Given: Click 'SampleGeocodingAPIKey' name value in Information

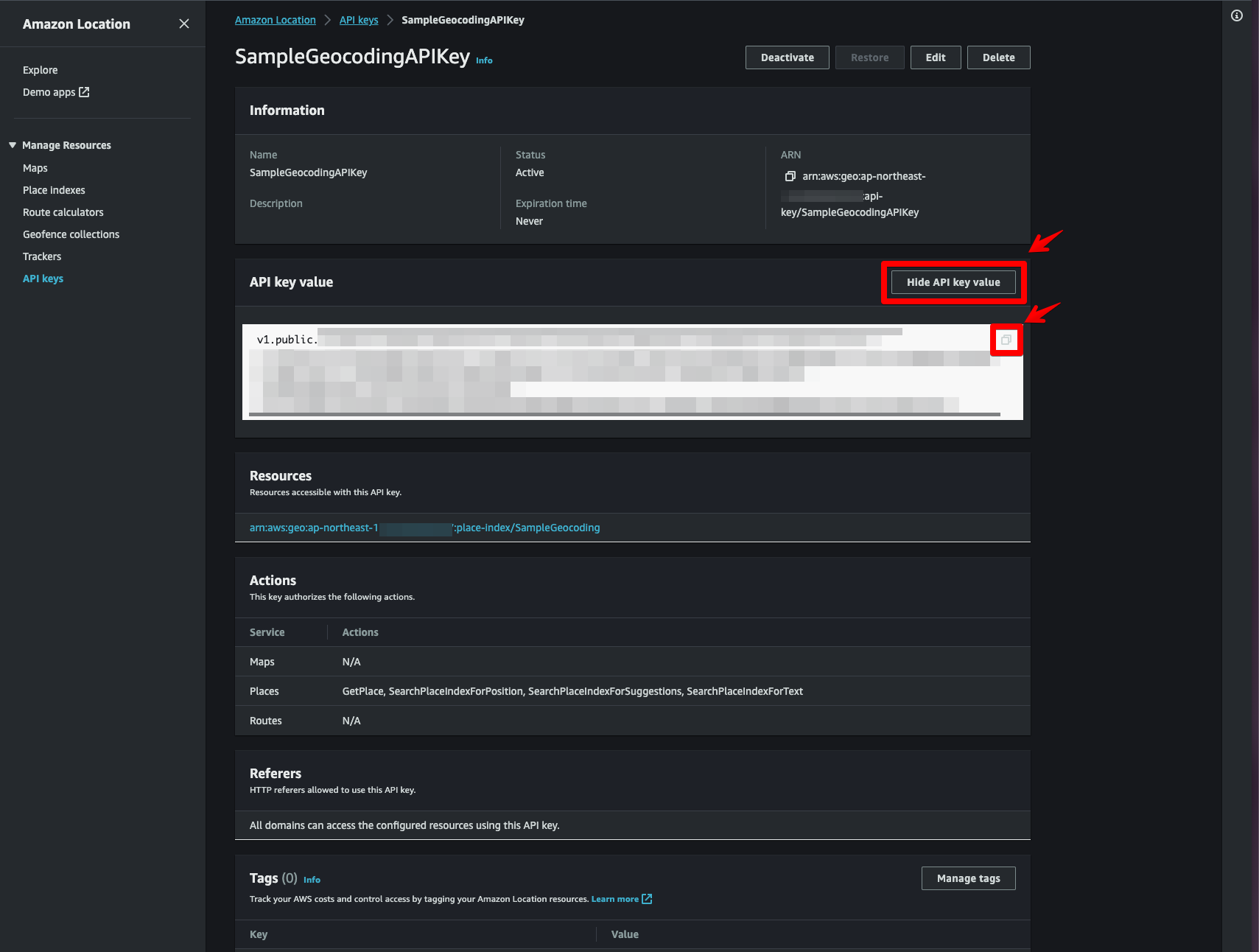Looking at the screenshot, I should point(308,172).
